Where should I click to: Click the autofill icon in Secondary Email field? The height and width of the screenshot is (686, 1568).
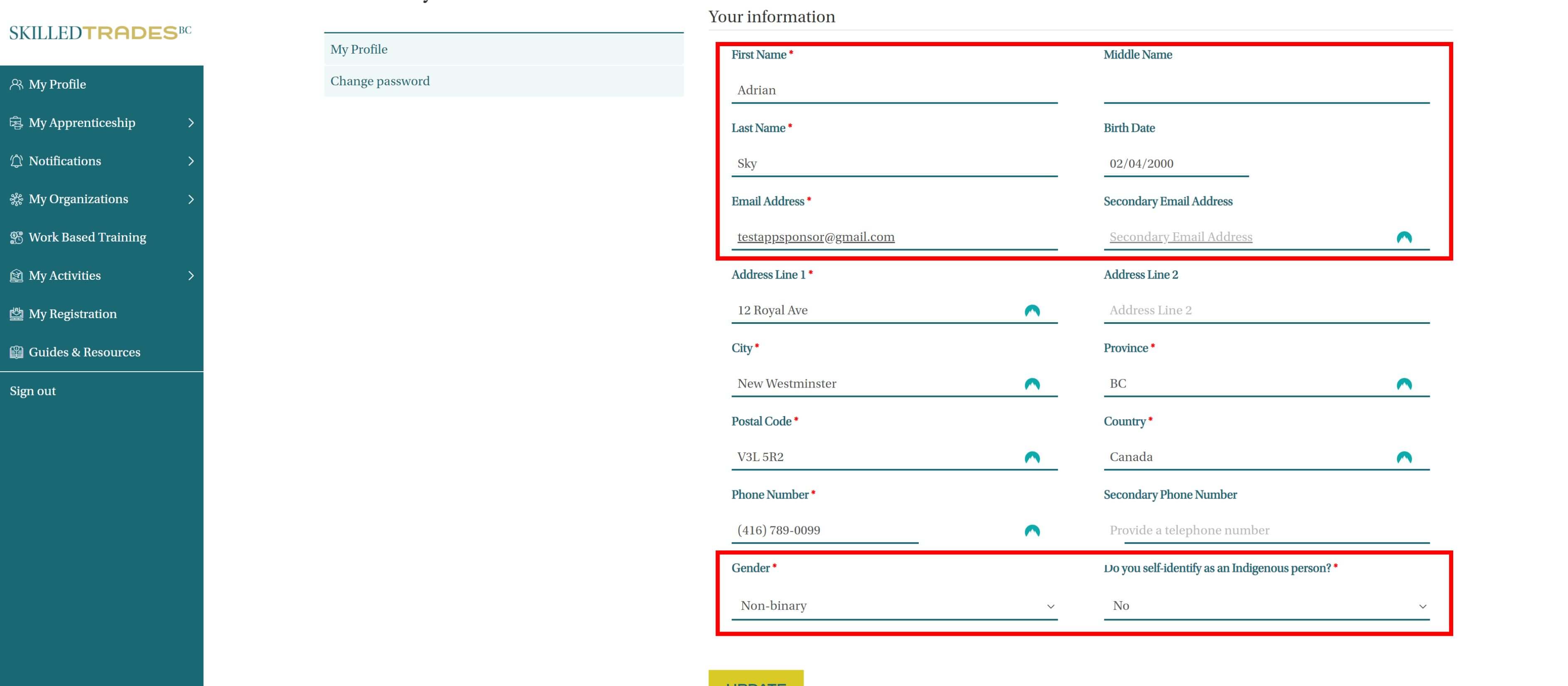click(1404, 237)
